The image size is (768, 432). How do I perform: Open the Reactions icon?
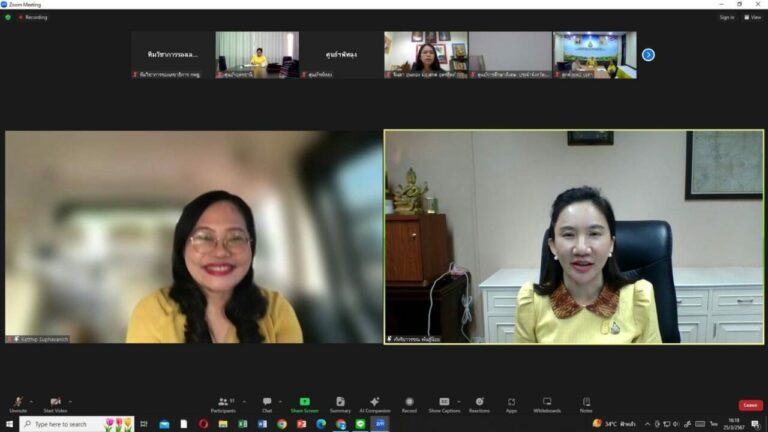tap(480, 402)
